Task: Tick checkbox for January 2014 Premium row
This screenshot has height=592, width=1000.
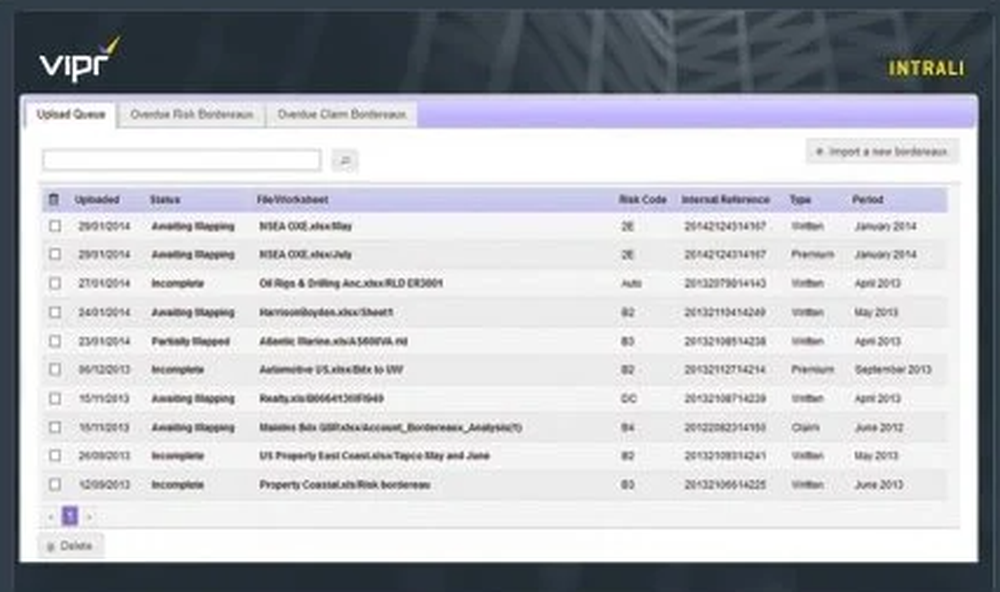Action: tap(55, 254)
